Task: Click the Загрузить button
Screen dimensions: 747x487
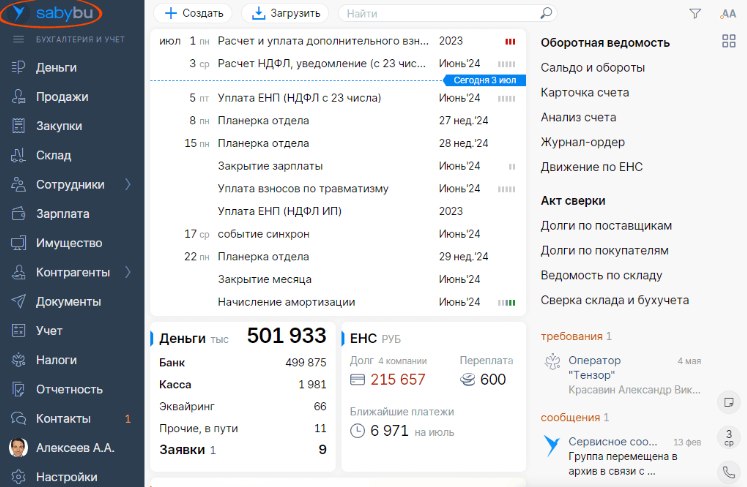Action: (x=285, y=13)
